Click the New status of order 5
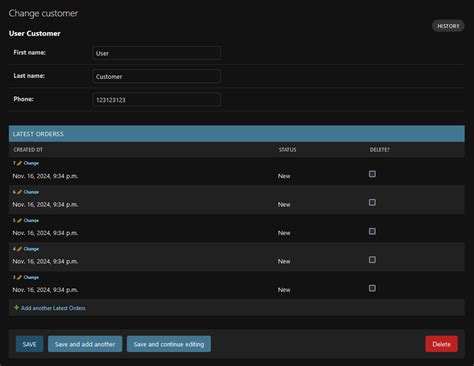The height and width of the screenshot is (366, 474). [x=284, y=233]
